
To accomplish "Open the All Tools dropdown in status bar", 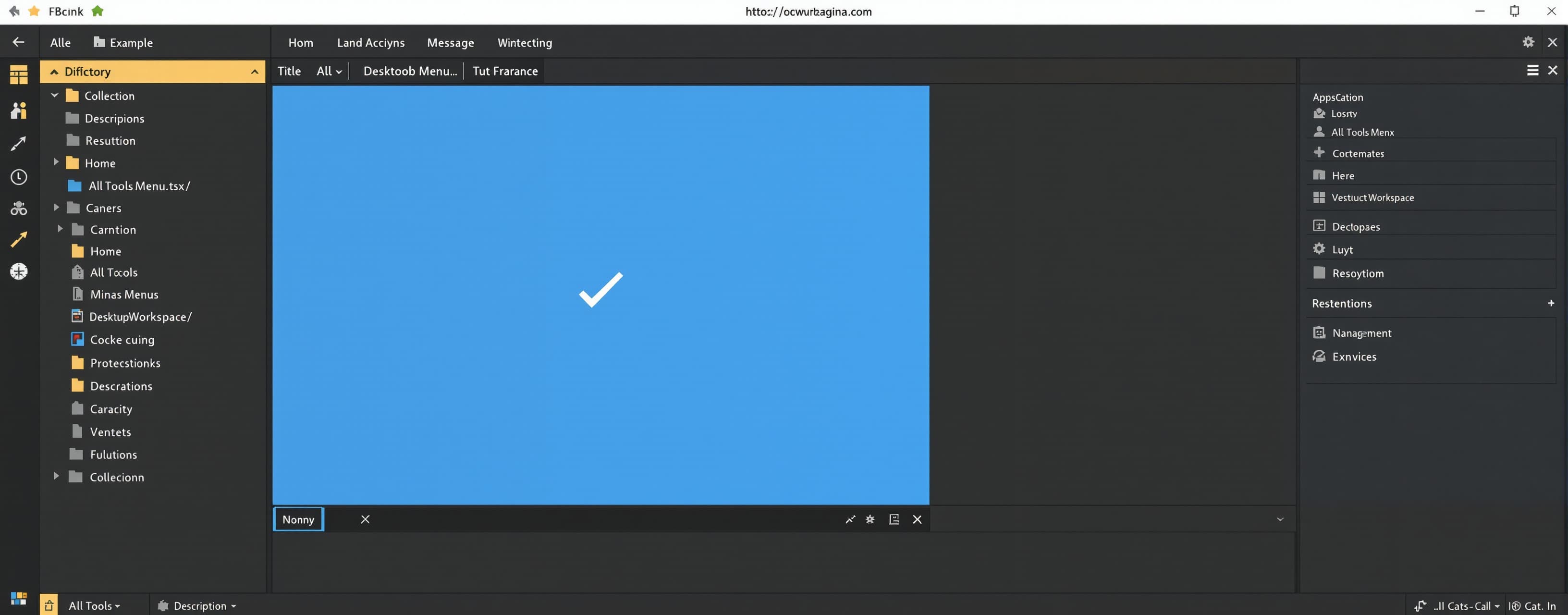I will pos(94,606).
